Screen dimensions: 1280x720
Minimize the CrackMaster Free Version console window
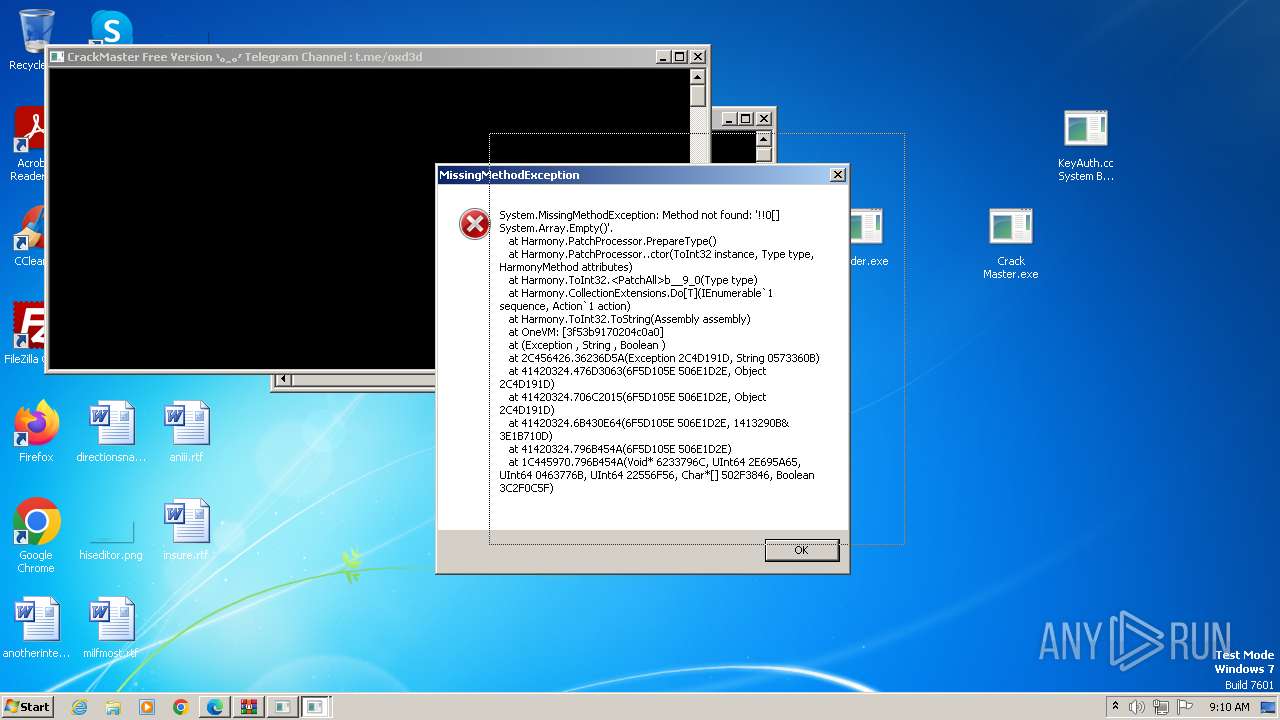pos(662,57)
